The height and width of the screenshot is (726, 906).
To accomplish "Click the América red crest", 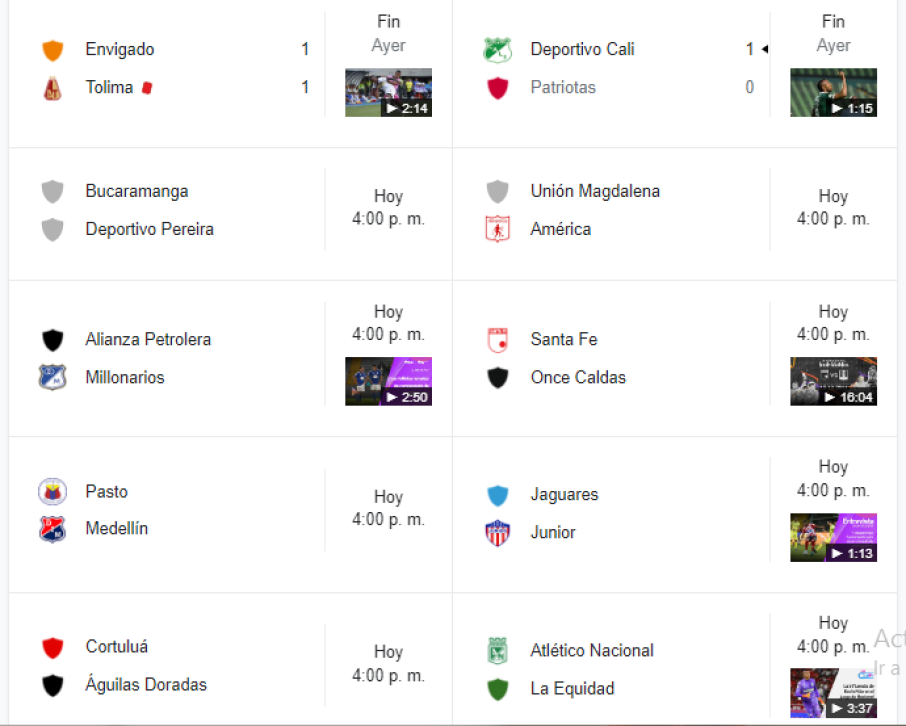I will [x=497, y=230].
